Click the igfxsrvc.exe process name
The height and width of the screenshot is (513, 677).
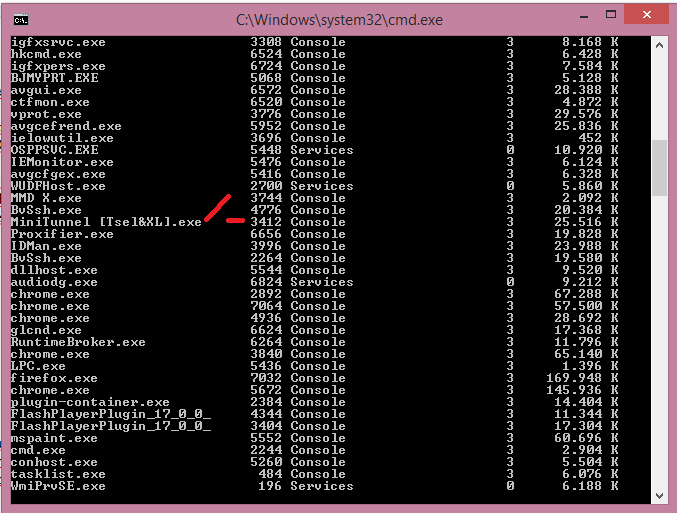tap(58, 42)
